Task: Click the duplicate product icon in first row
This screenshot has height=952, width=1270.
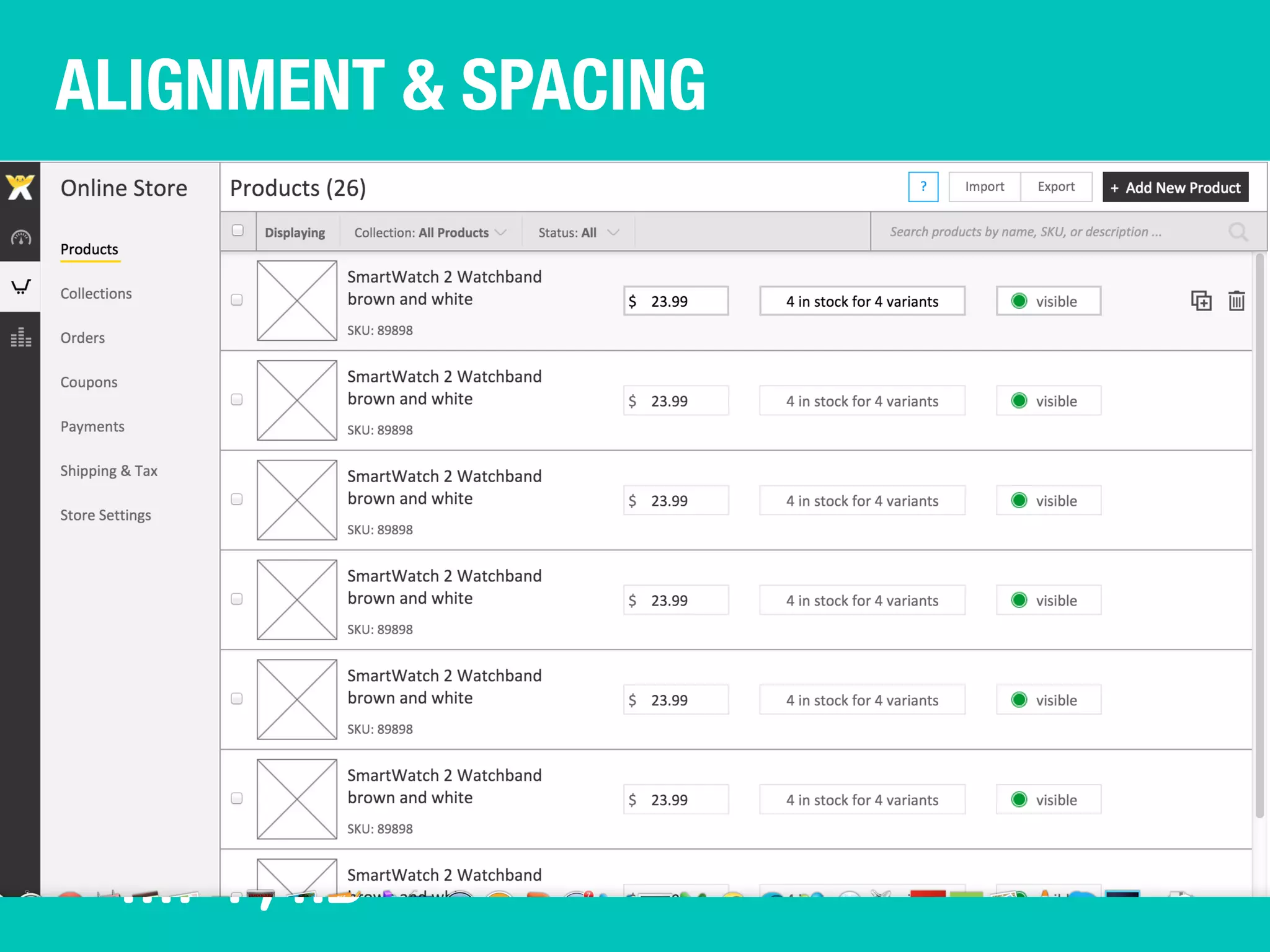Action: [1201, 301]
